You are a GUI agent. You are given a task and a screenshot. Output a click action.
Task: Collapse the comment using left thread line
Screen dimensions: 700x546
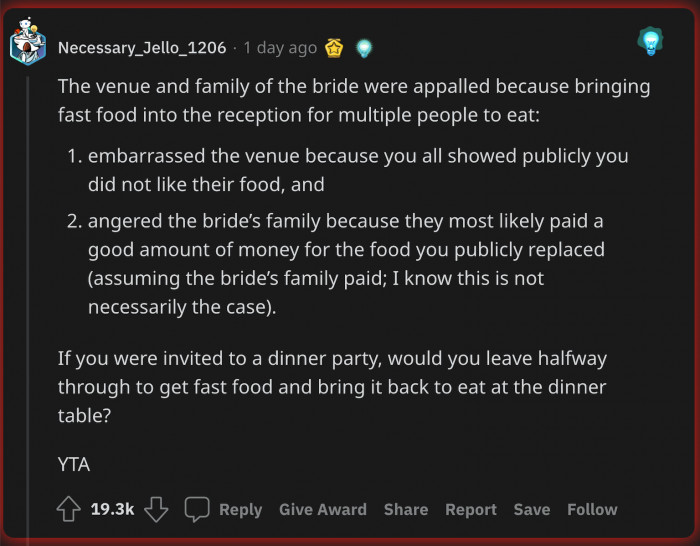pos(28,300)
